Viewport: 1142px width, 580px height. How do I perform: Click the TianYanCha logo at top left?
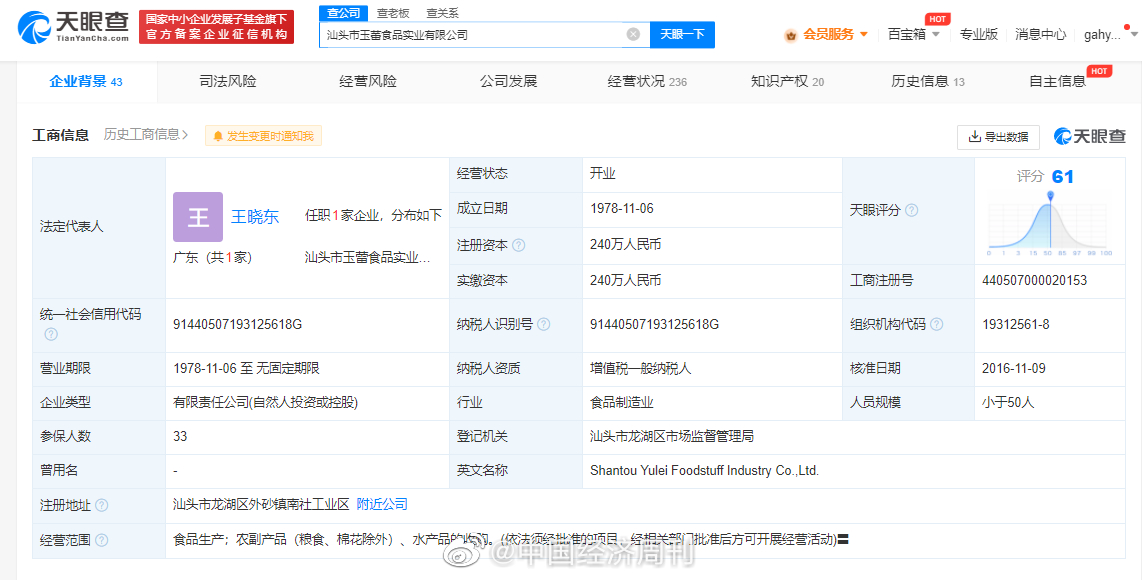point(73,27)
